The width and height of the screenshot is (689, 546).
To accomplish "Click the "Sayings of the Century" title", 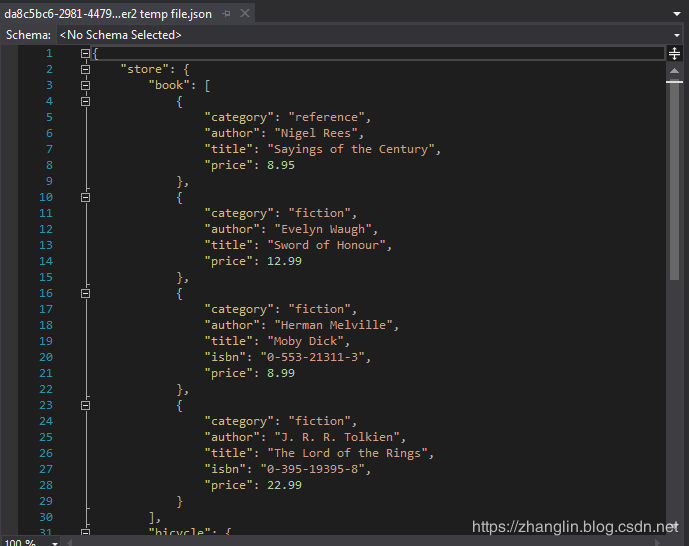I will tap(351, 149).
